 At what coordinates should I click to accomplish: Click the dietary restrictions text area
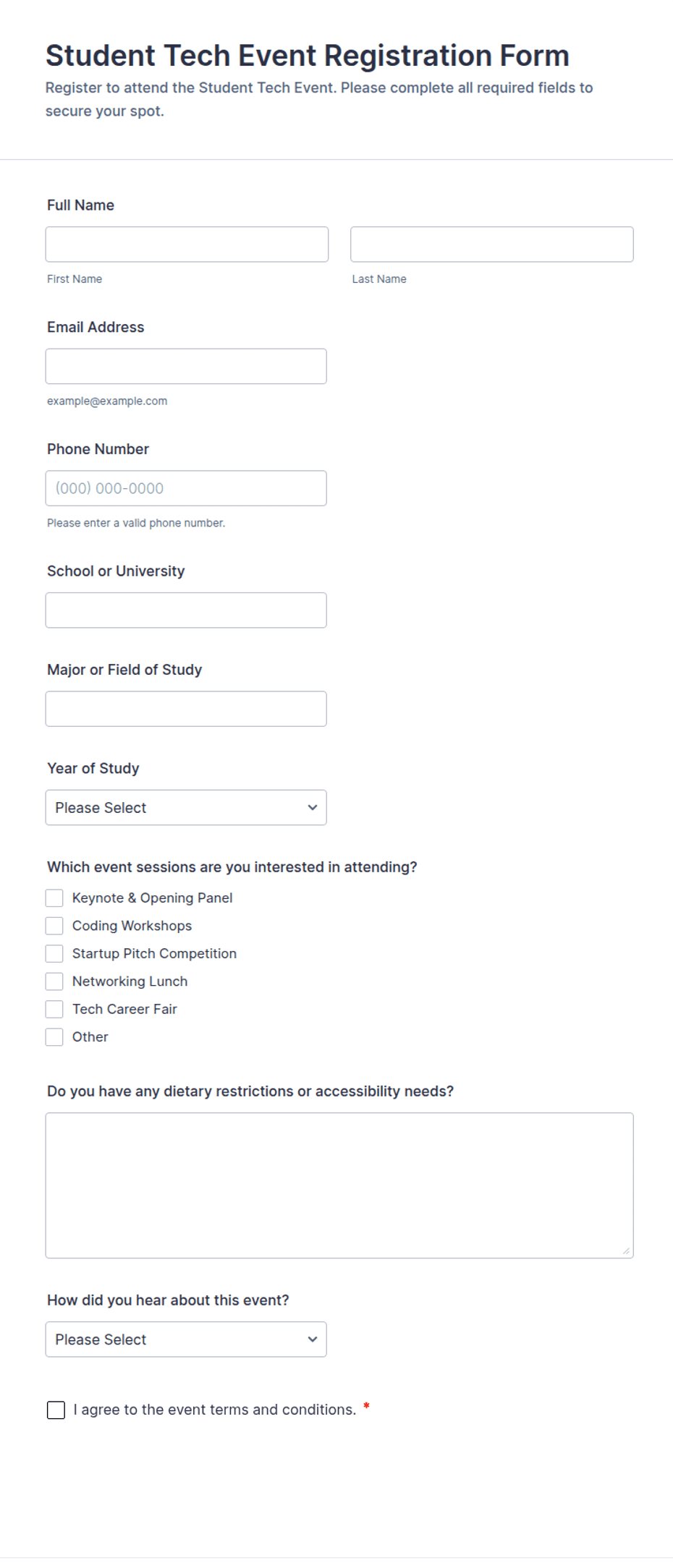coord(339,1185)
